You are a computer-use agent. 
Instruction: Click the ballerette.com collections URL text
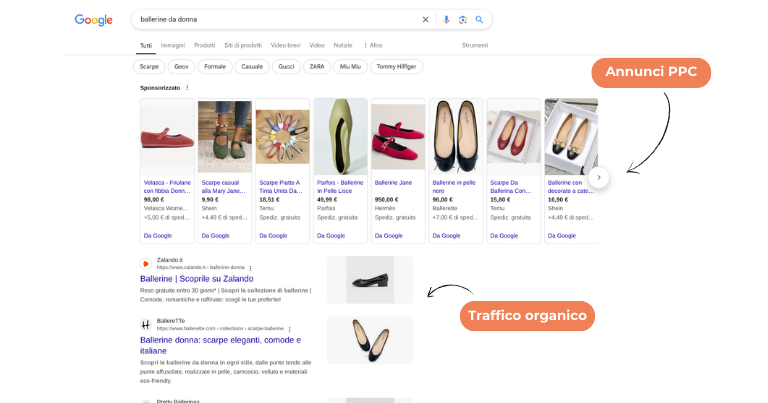coord(220,328)
